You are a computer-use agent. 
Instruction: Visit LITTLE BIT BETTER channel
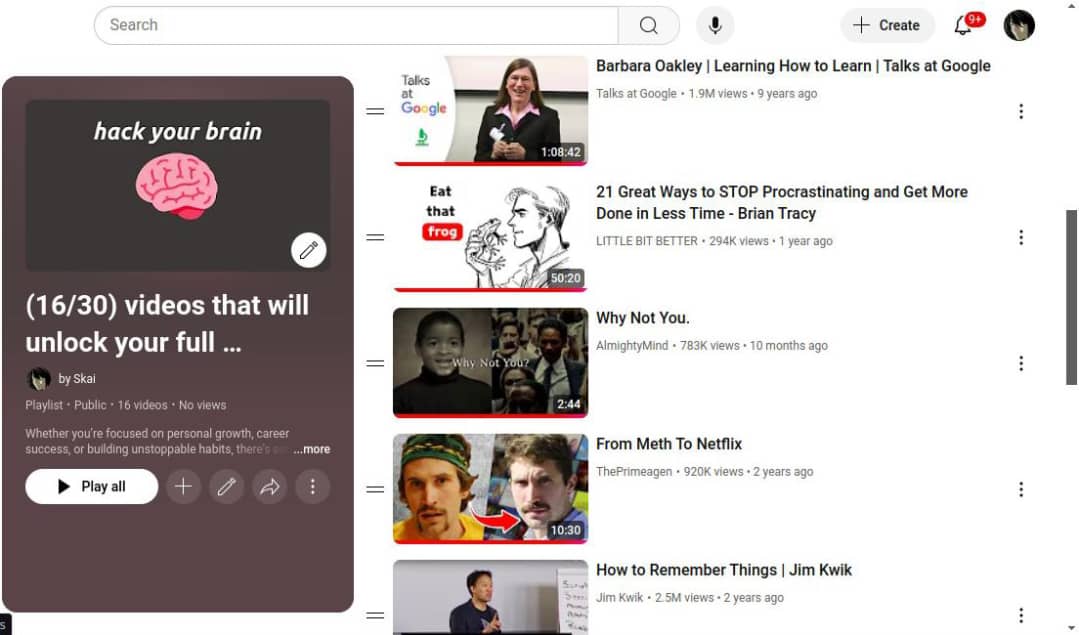point(646,241)
